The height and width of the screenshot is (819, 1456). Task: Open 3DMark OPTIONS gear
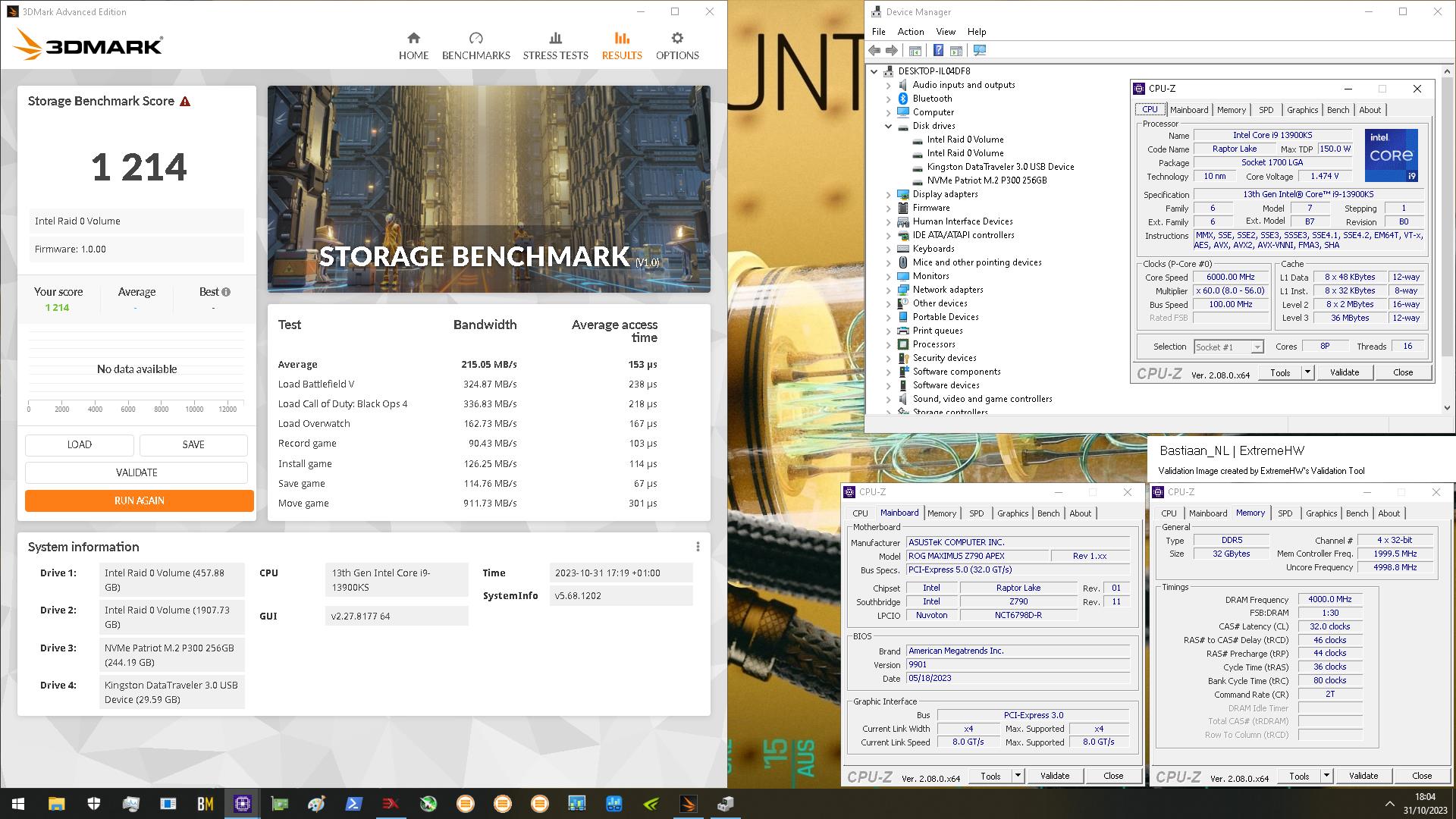(x=677, y=46)
